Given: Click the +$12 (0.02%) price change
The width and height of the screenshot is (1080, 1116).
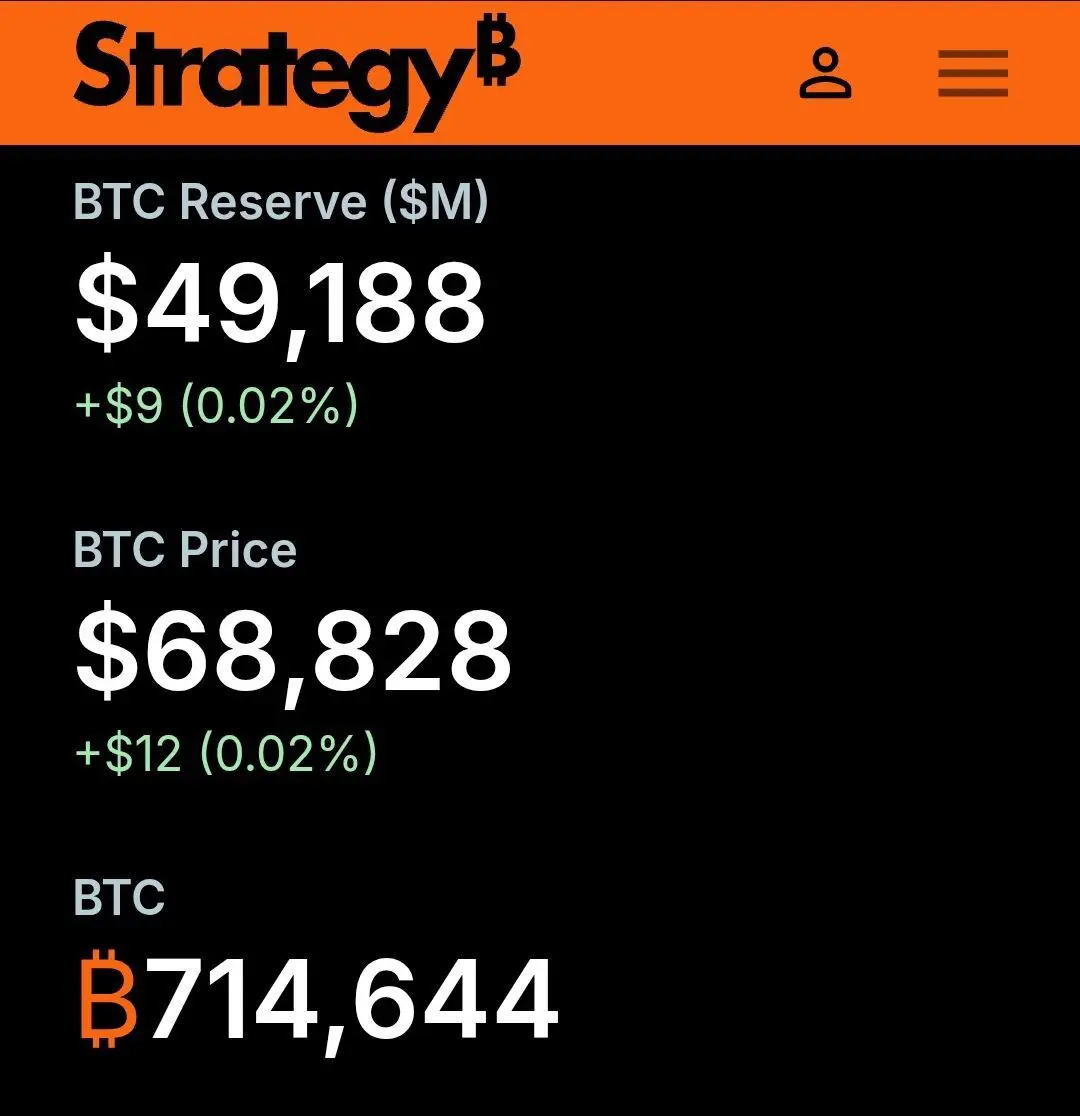Looking at the screenshot, I should tap(226, 753).
